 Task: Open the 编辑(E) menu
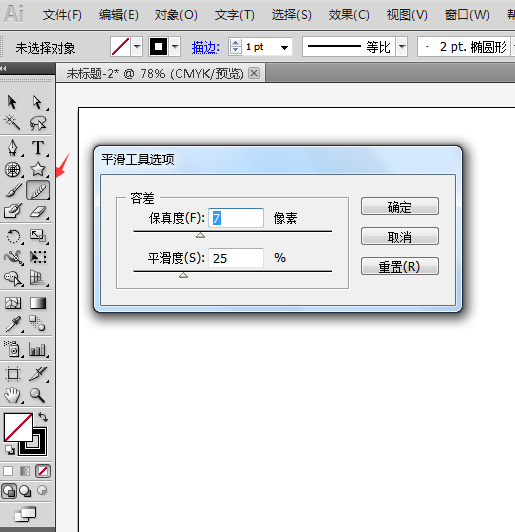point(118,15)
